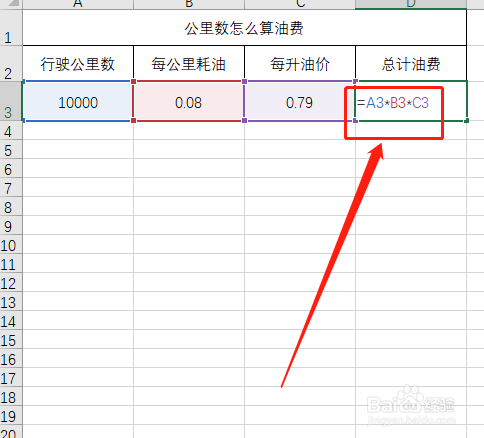Select row 19 header
The width and height of the screenshot is (484, 438).
[11, 415]
